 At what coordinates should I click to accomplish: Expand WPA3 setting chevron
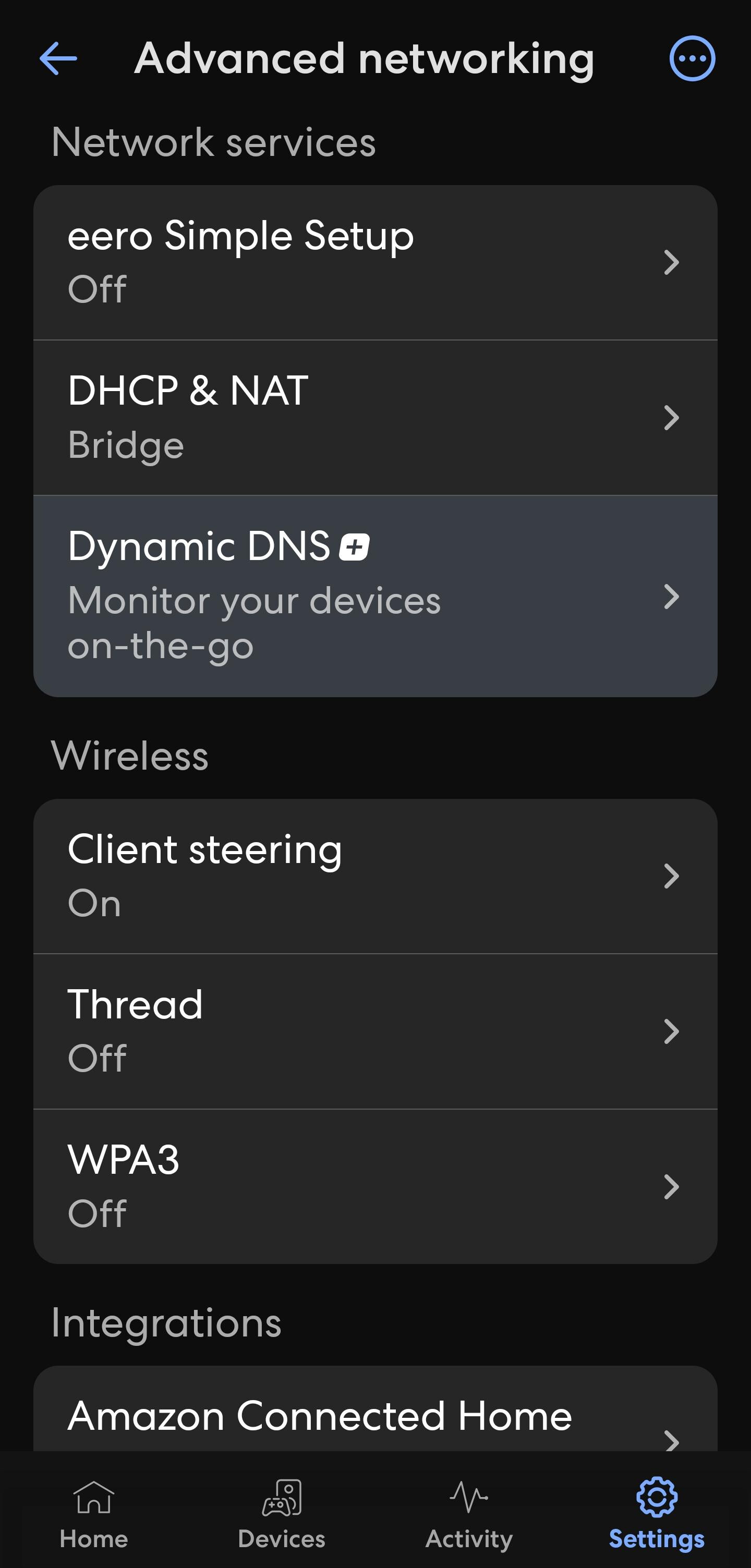pos(671,1187)
